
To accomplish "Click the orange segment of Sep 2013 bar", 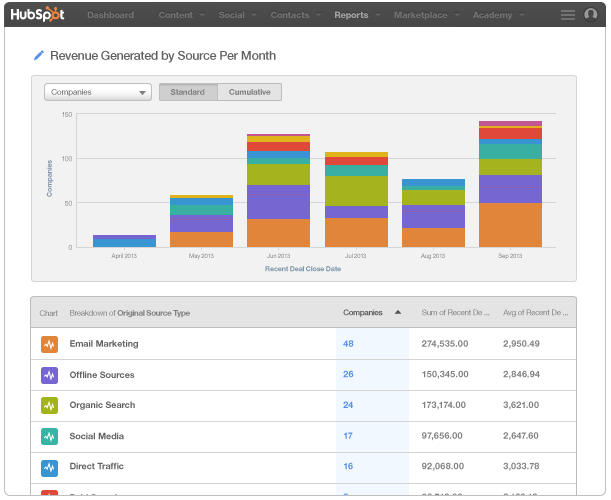I will click(x=510, y=225).
